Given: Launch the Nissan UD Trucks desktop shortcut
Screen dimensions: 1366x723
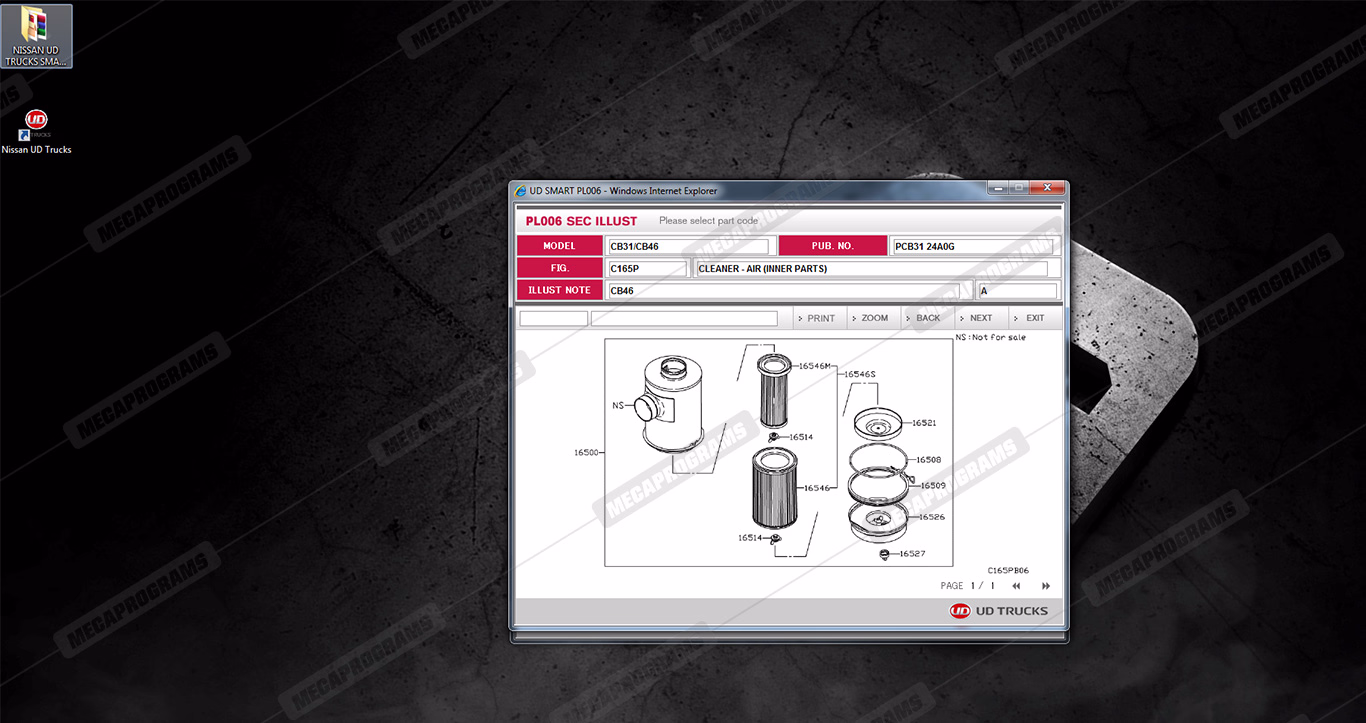Looking at the screenshot, I should coord(36,132).
